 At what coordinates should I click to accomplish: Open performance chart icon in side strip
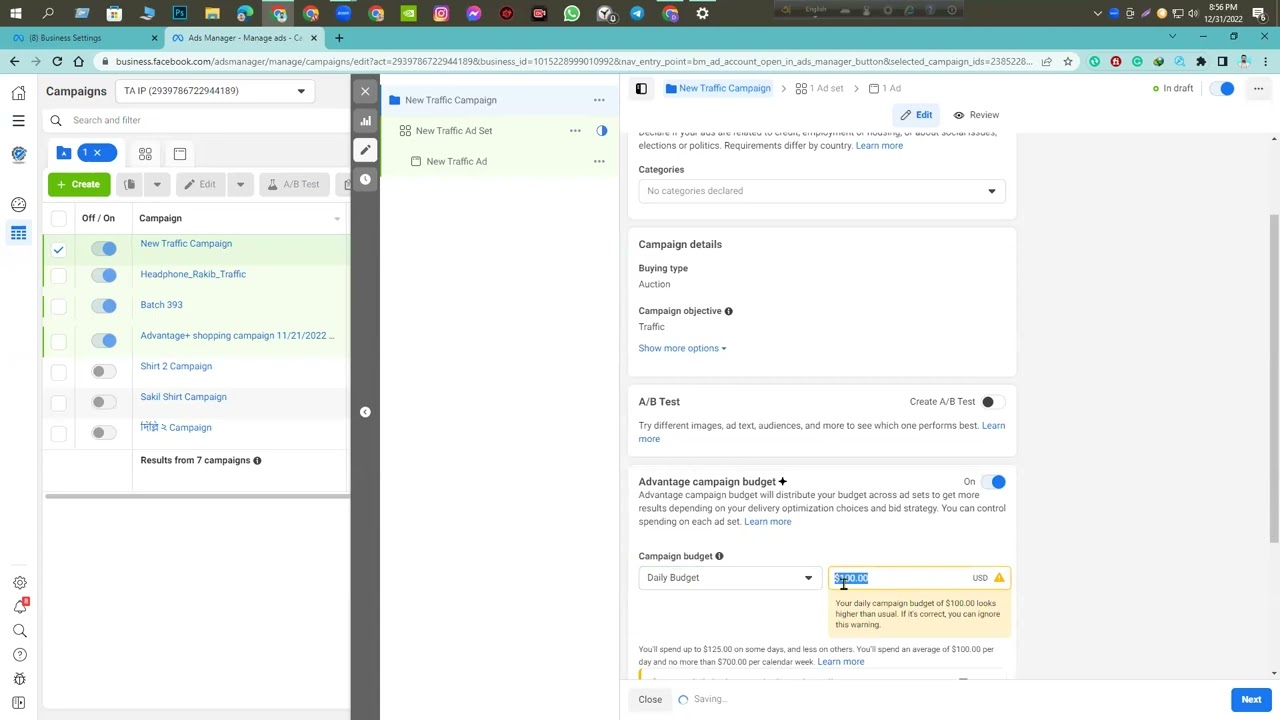[365, 121]
